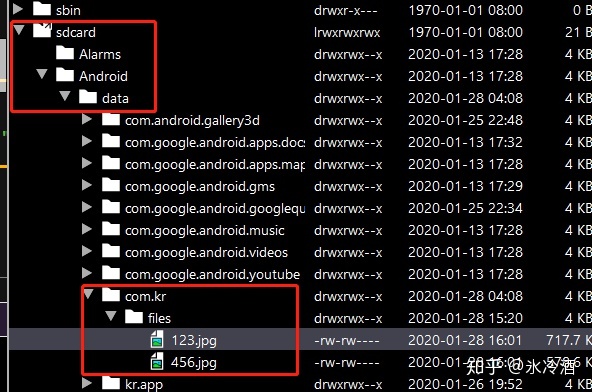
Task: Click the com.android.gallery3d folder icon
Action: 111,119
